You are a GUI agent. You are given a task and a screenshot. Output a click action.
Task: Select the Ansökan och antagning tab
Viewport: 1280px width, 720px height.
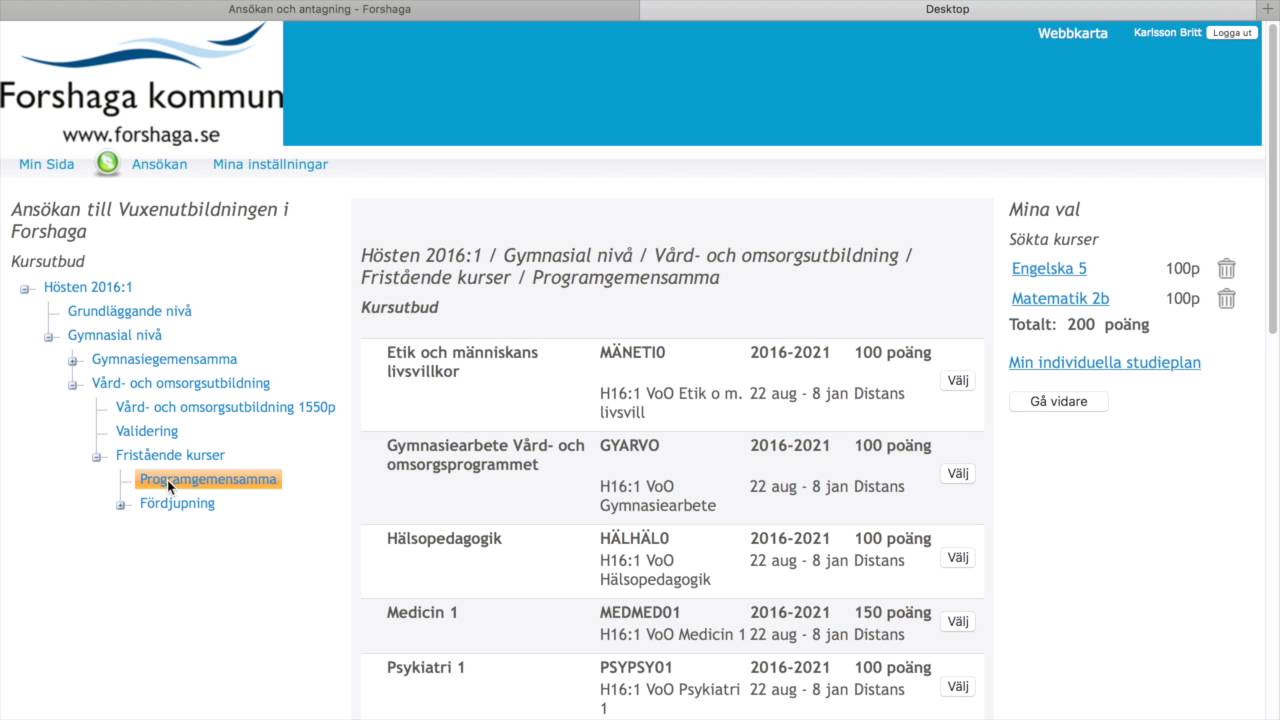point(319,9)
